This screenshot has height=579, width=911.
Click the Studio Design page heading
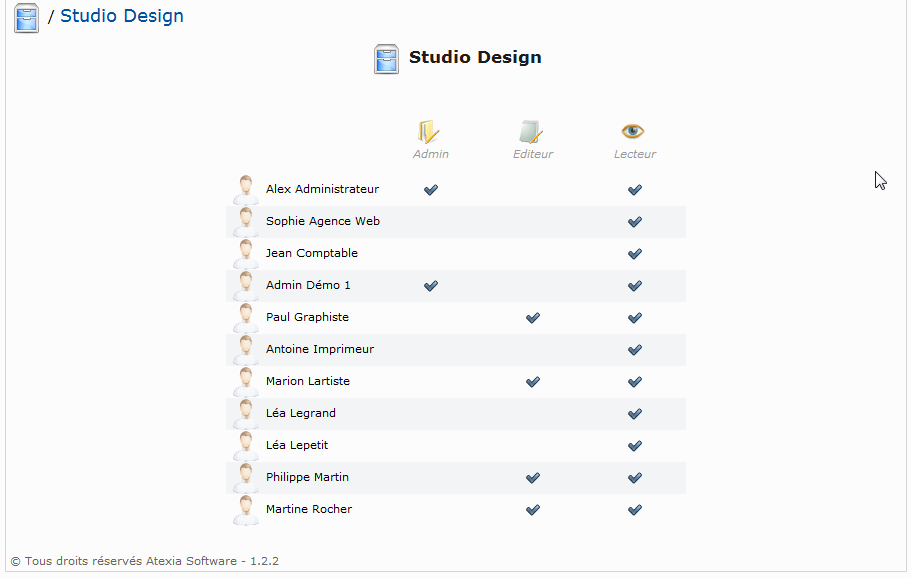tap(475, 57)
